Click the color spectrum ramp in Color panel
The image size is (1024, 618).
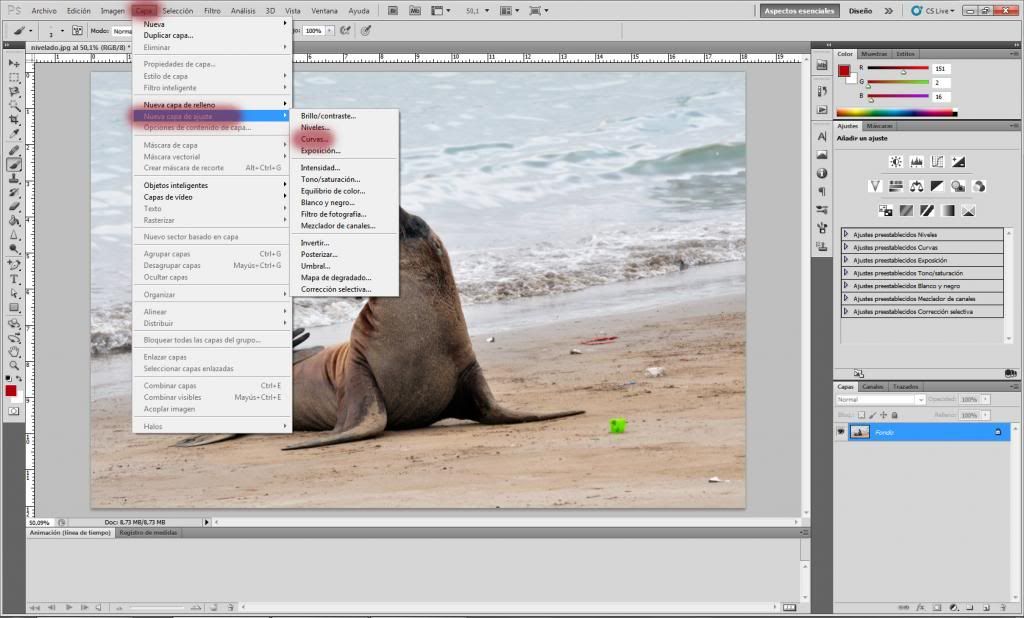click(x=897, y=112)
